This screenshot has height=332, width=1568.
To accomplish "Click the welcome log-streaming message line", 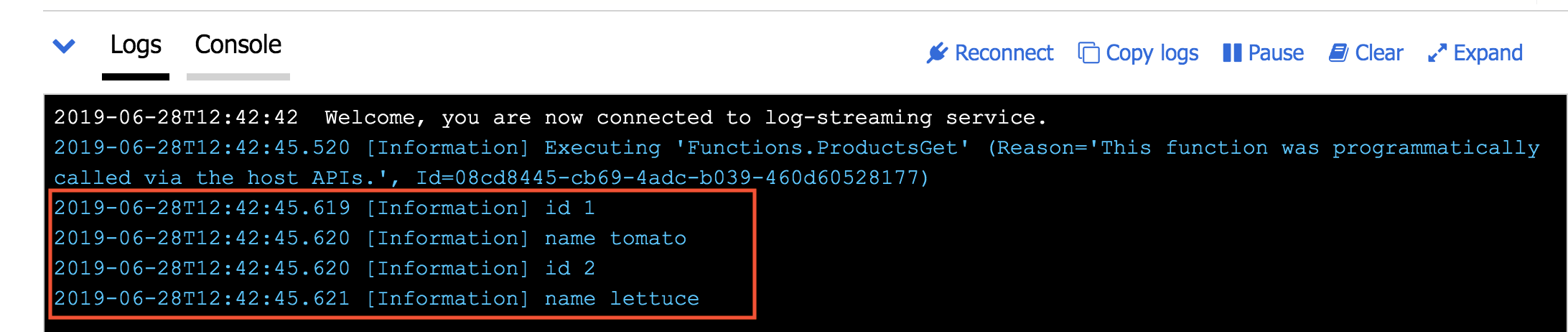I will pos(550,118).
